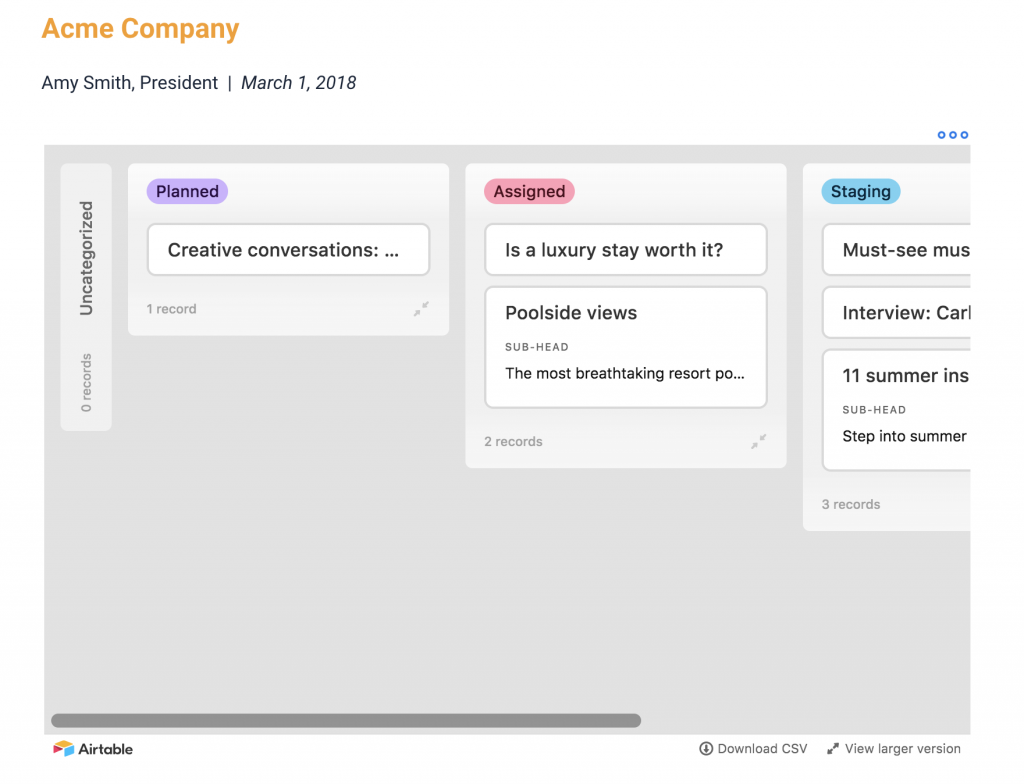Select the 'Poolside views' record card
The width and height of the screenshot is (1024, 784).
[x=625, y=346]
